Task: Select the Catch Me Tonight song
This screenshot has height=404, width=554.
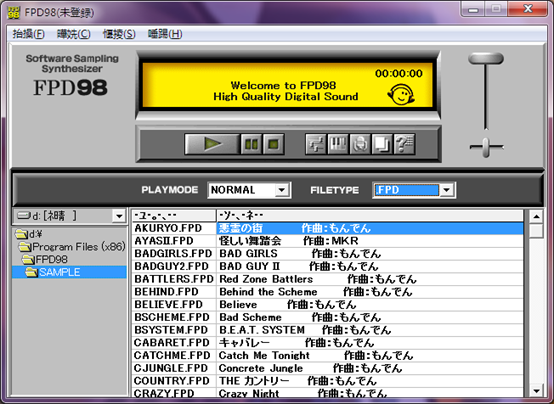Action: (x=328, y=356)
